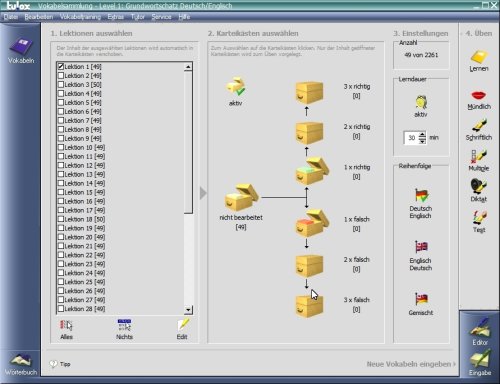Choose Mündlich oral practice
This screenshot has height=384, width=500.
pyautogui.click(x=479, y=100)
